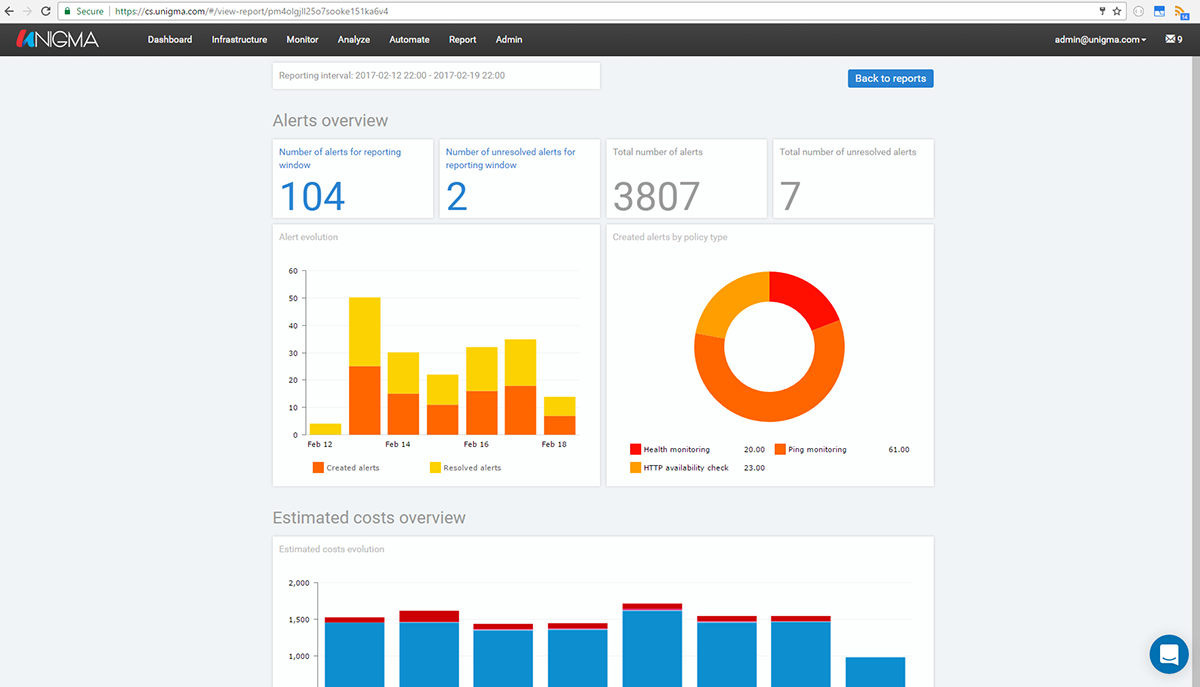Open the Report menu
1200x687 pixels.
(x=462, y=40)
